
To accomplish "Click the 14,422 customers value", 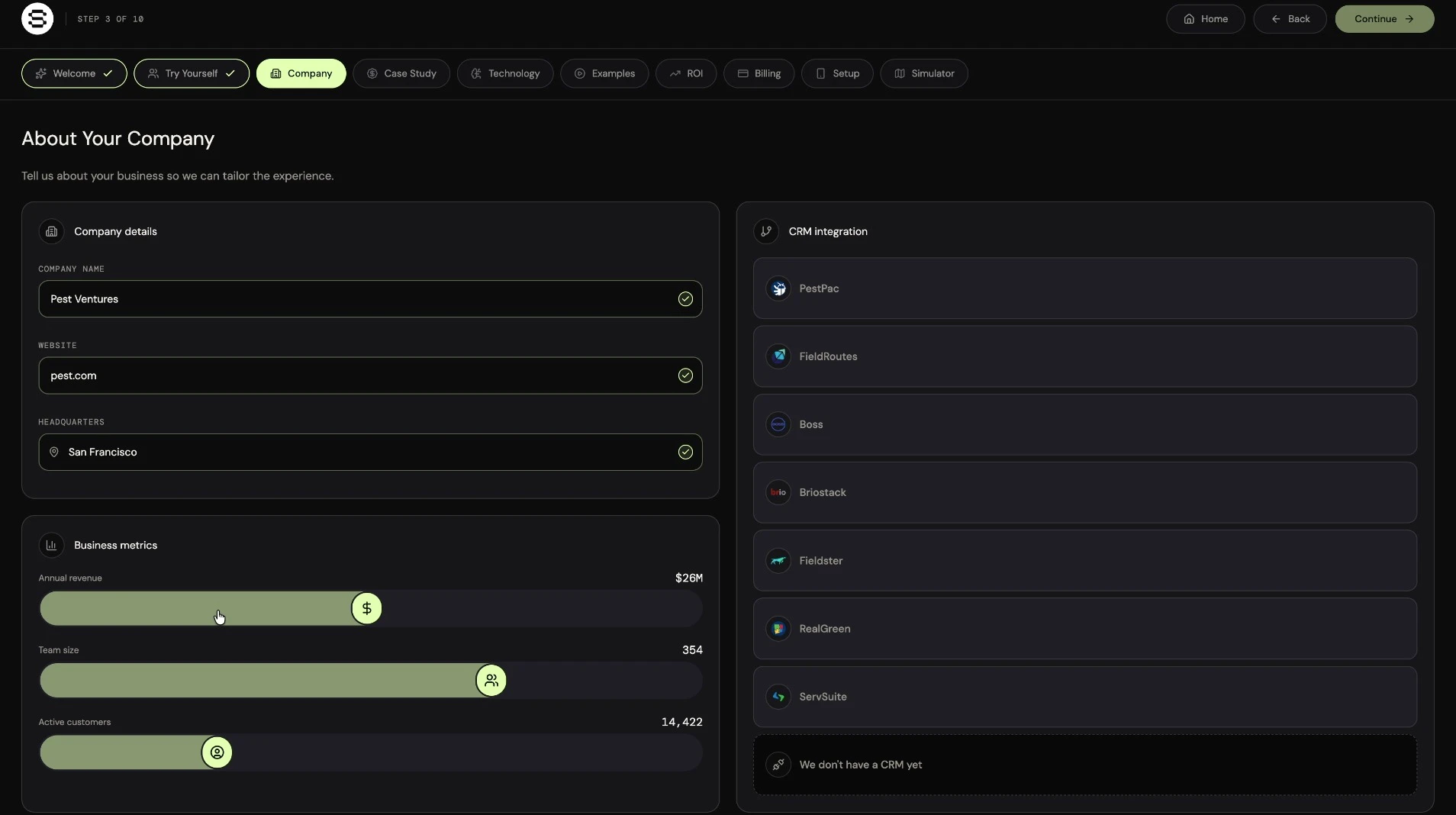I will point(681,722).
